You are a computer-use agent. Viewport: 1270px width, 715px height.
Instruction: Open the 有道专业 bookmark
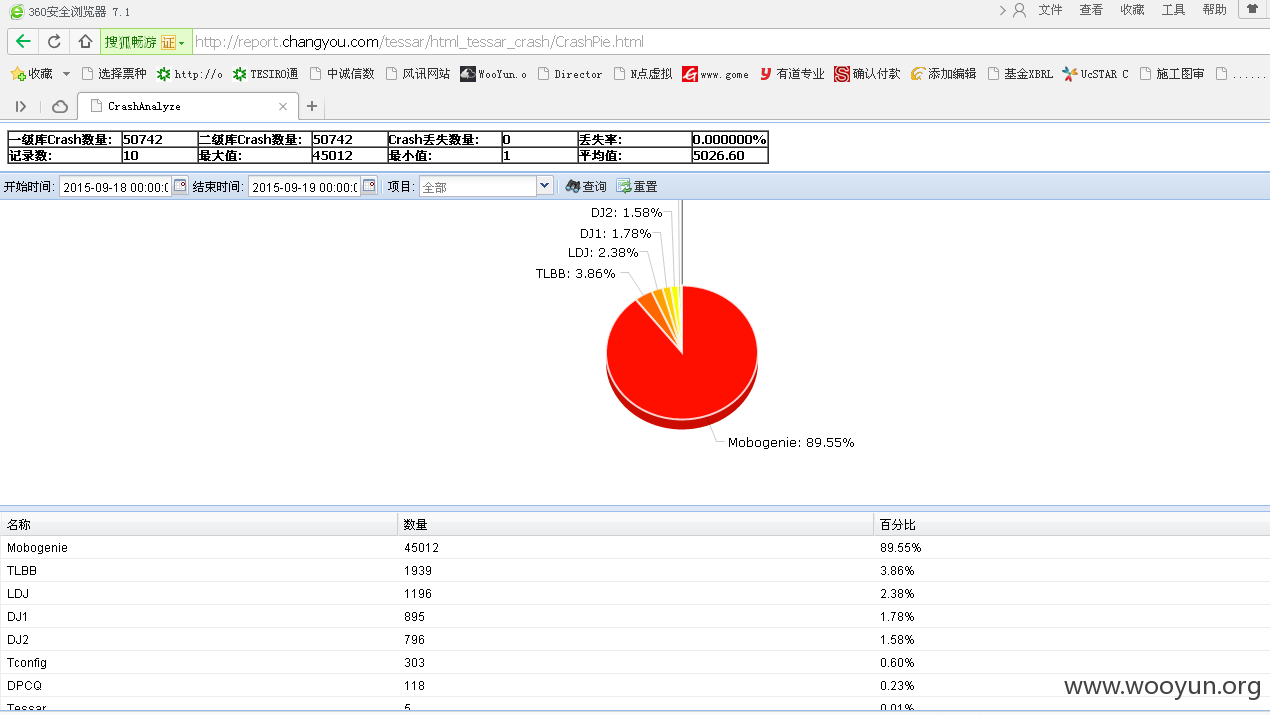[792, 74]
